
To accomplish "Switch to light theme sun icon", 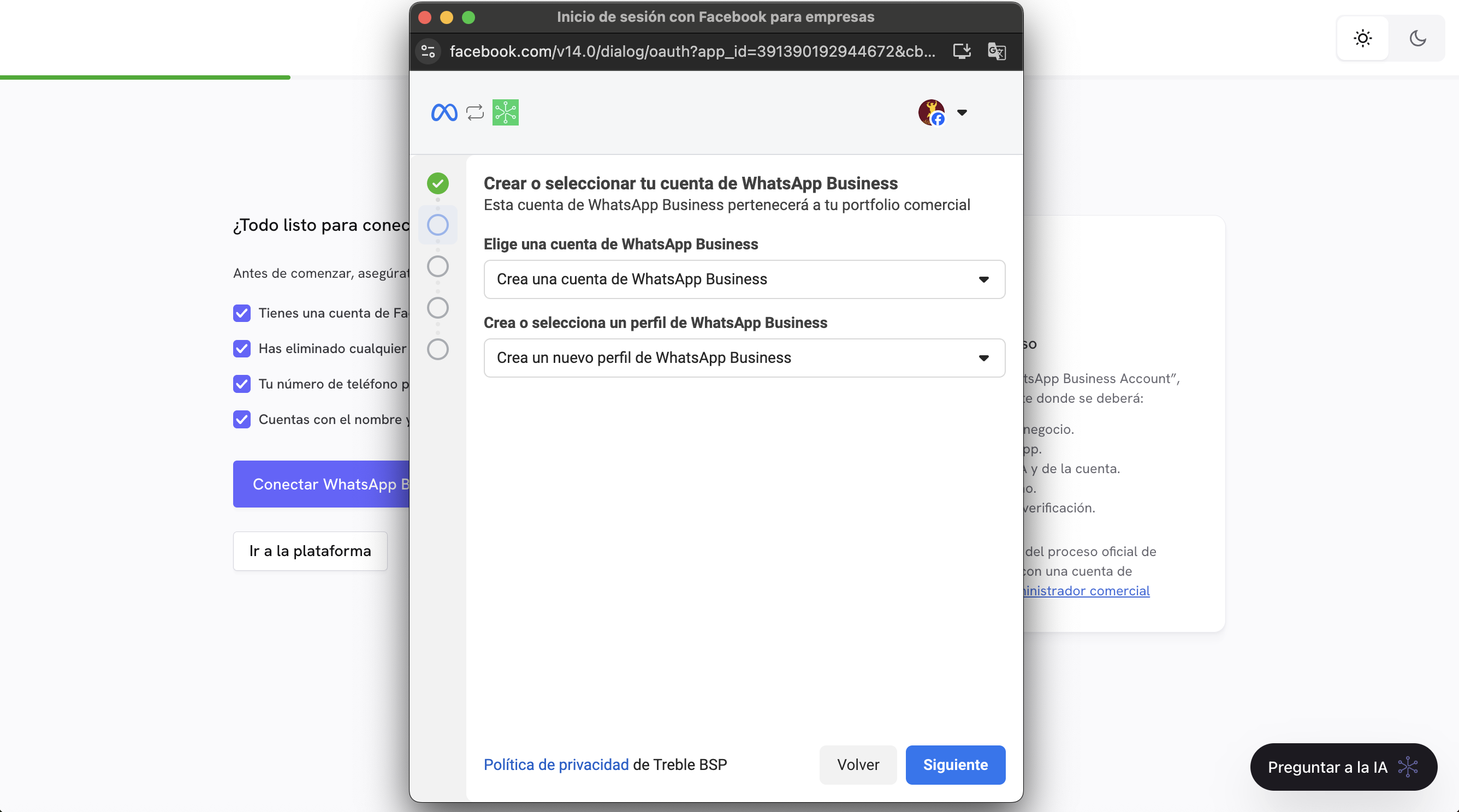I will pyautogui.click(x=1363, y=39).
